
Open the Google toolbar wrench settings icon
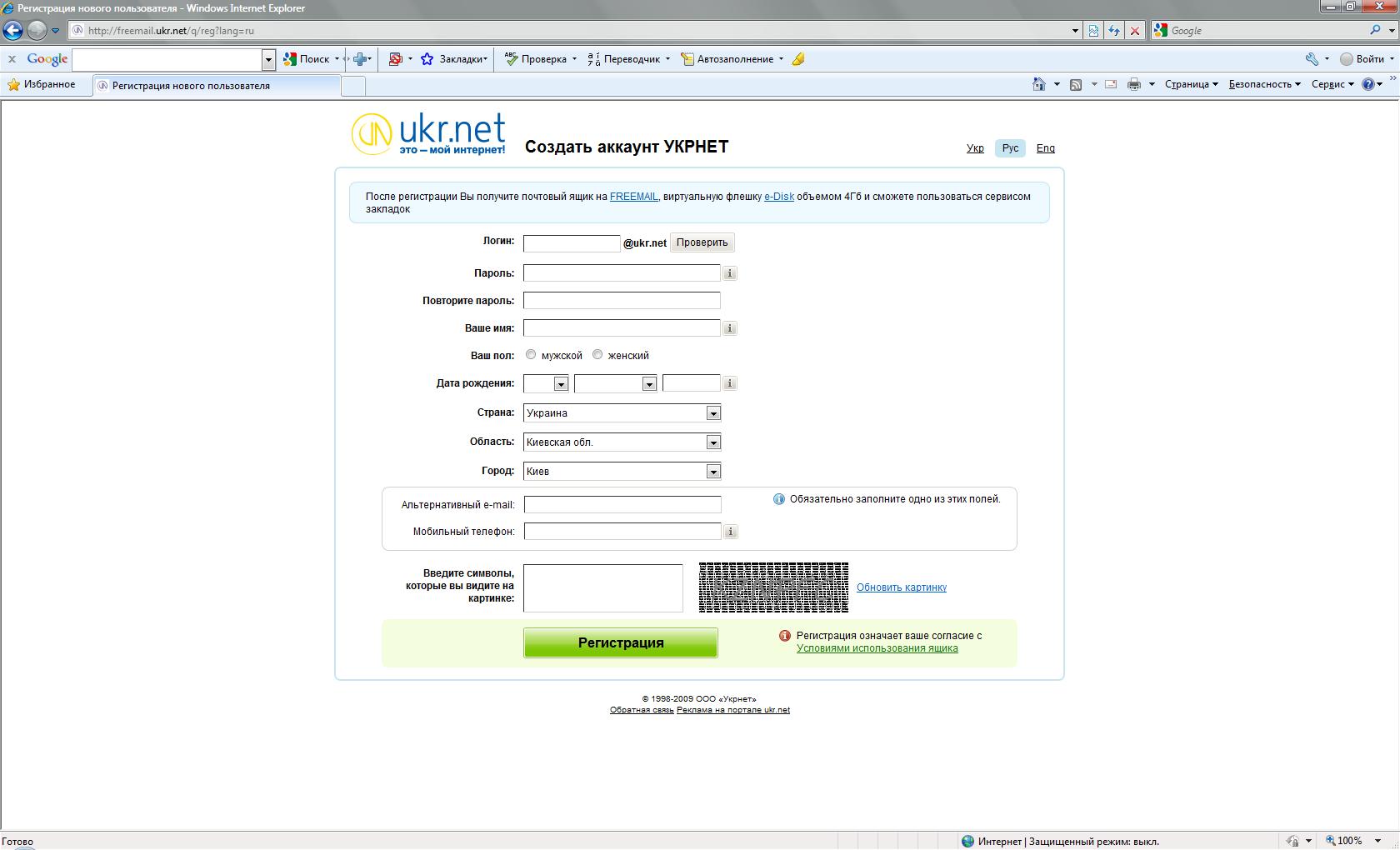(1312, 59)
